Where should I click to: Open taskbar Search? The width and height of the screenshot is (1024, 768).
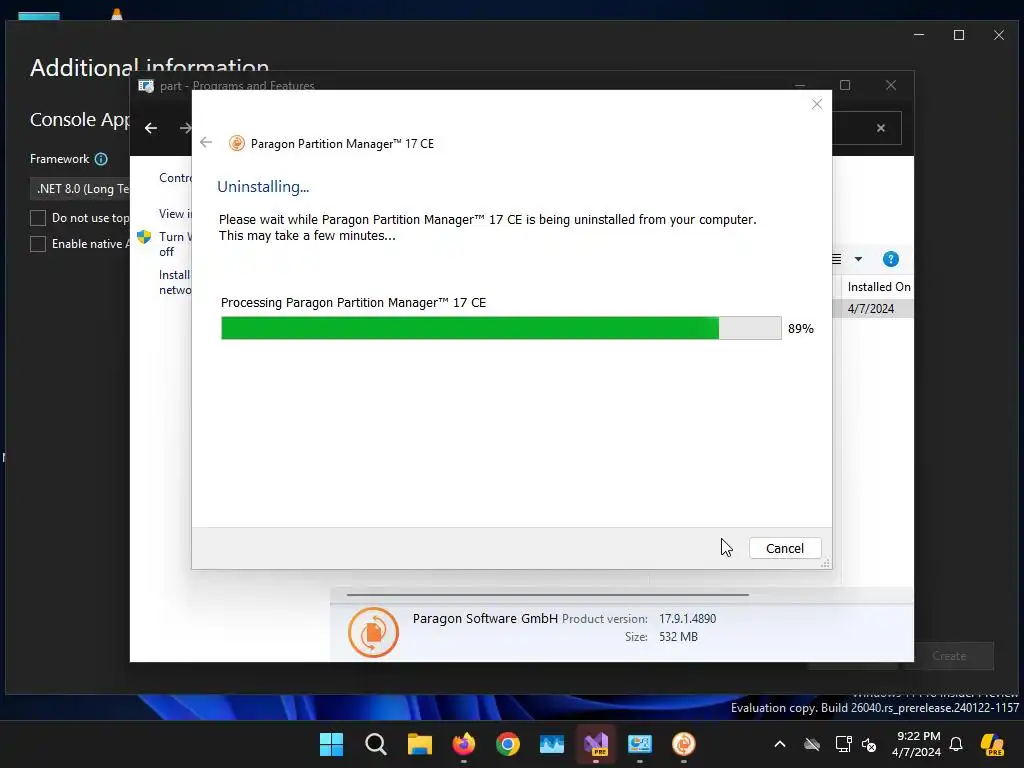pos(376,744)
